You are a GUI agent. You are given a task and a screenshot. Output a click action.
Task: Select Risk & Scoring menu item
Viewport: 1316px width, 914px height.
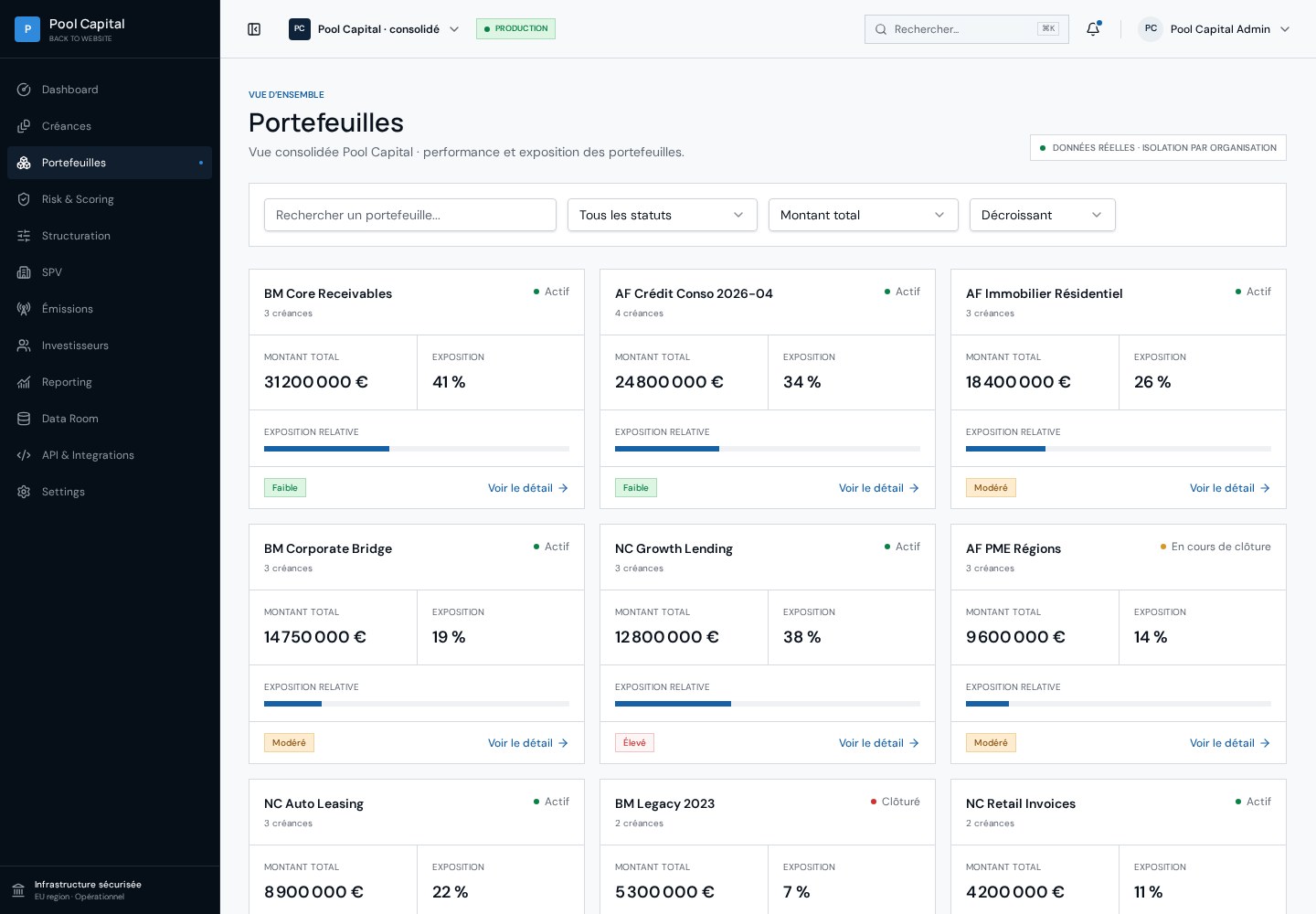coord(110,199)
